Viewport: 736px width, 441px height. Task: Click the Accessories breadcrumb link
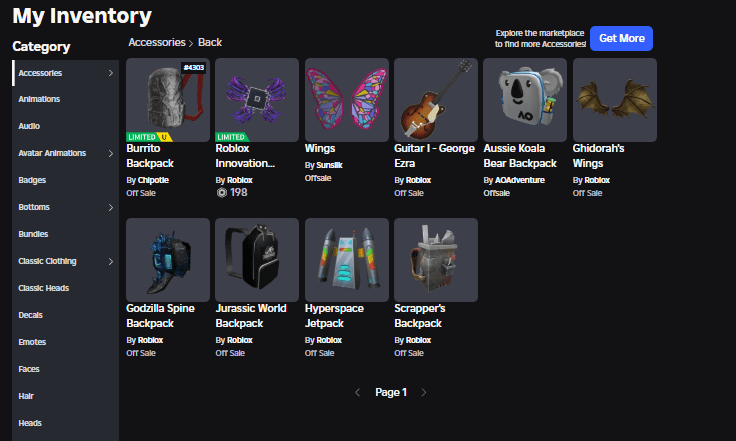point(157,42)
